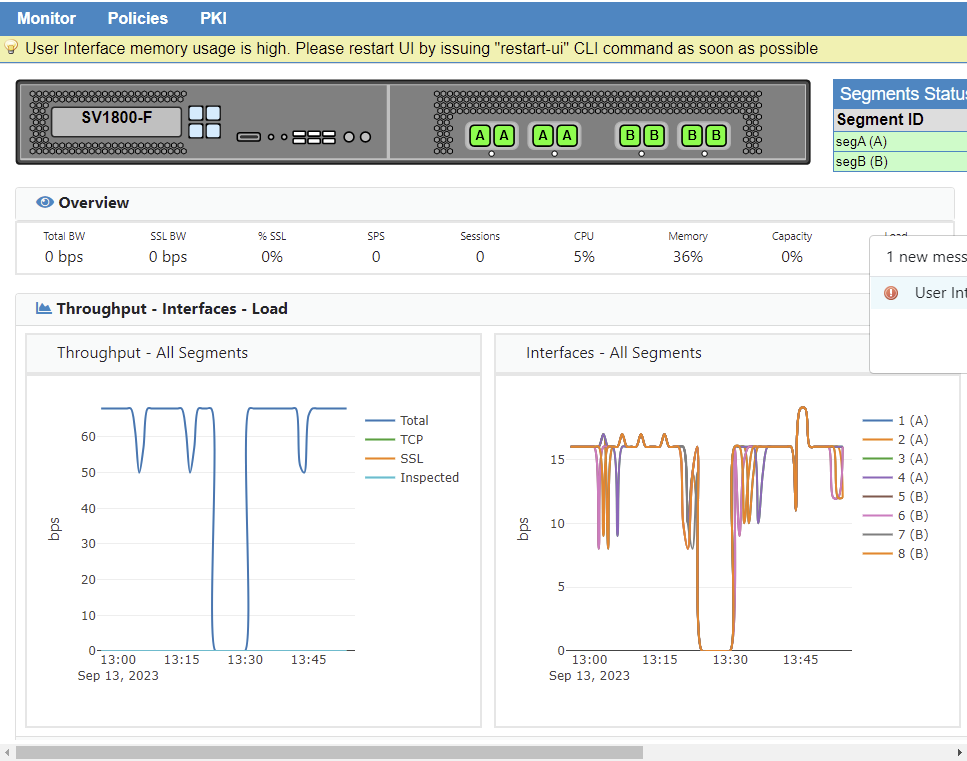The height and width of the screenshot is (761, 967).
Task: Click the lightbulb icon in the warning banner
Action: [x=11, y=48]
